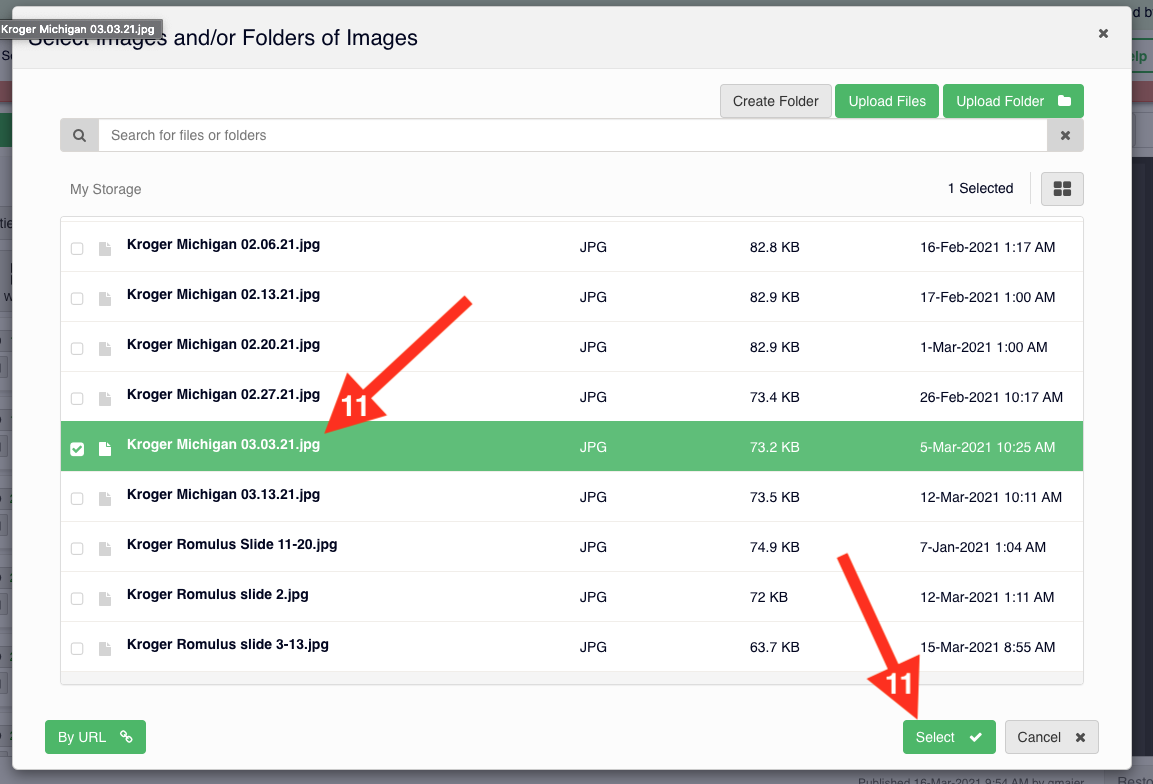Click date 12-Mar-2021 1:11 AM

[988, 598]
